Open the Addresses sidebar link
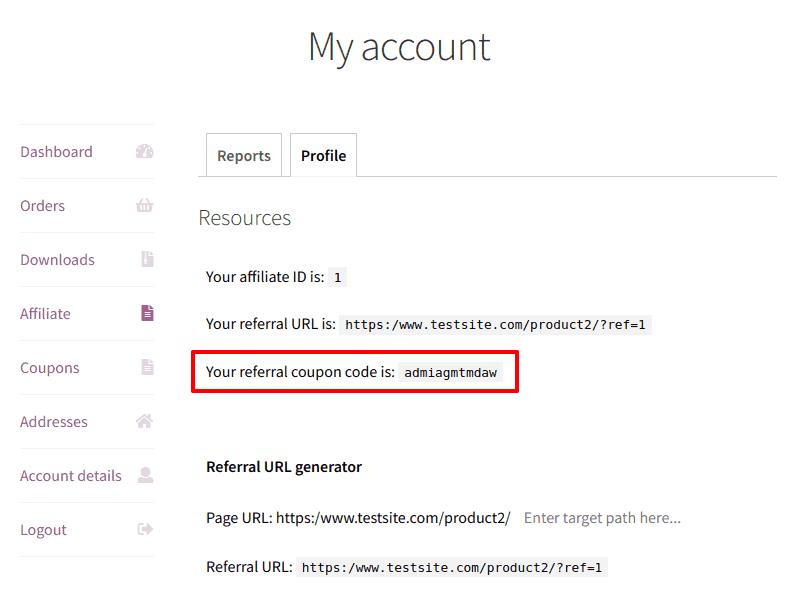The width and height of the screenshot is (803, 596). 54,422
